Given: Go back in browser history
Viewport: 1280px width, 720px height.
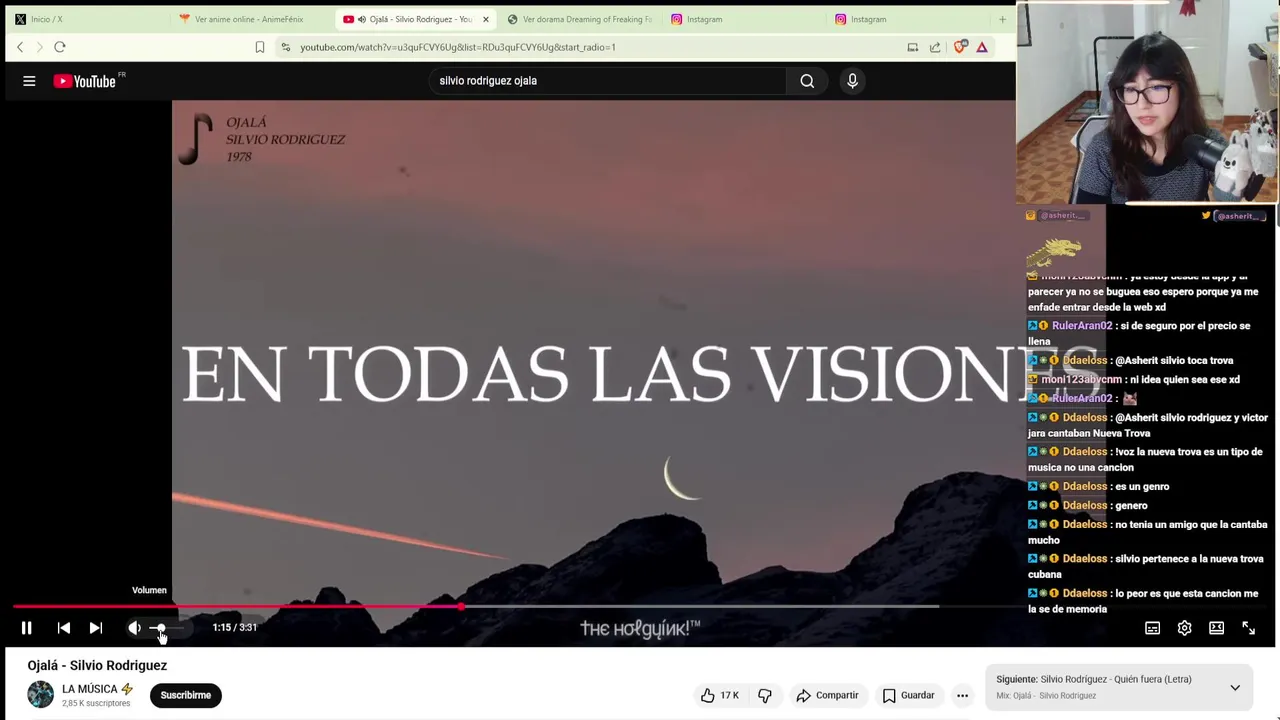Looking at the screenshot, I should 20,47.
